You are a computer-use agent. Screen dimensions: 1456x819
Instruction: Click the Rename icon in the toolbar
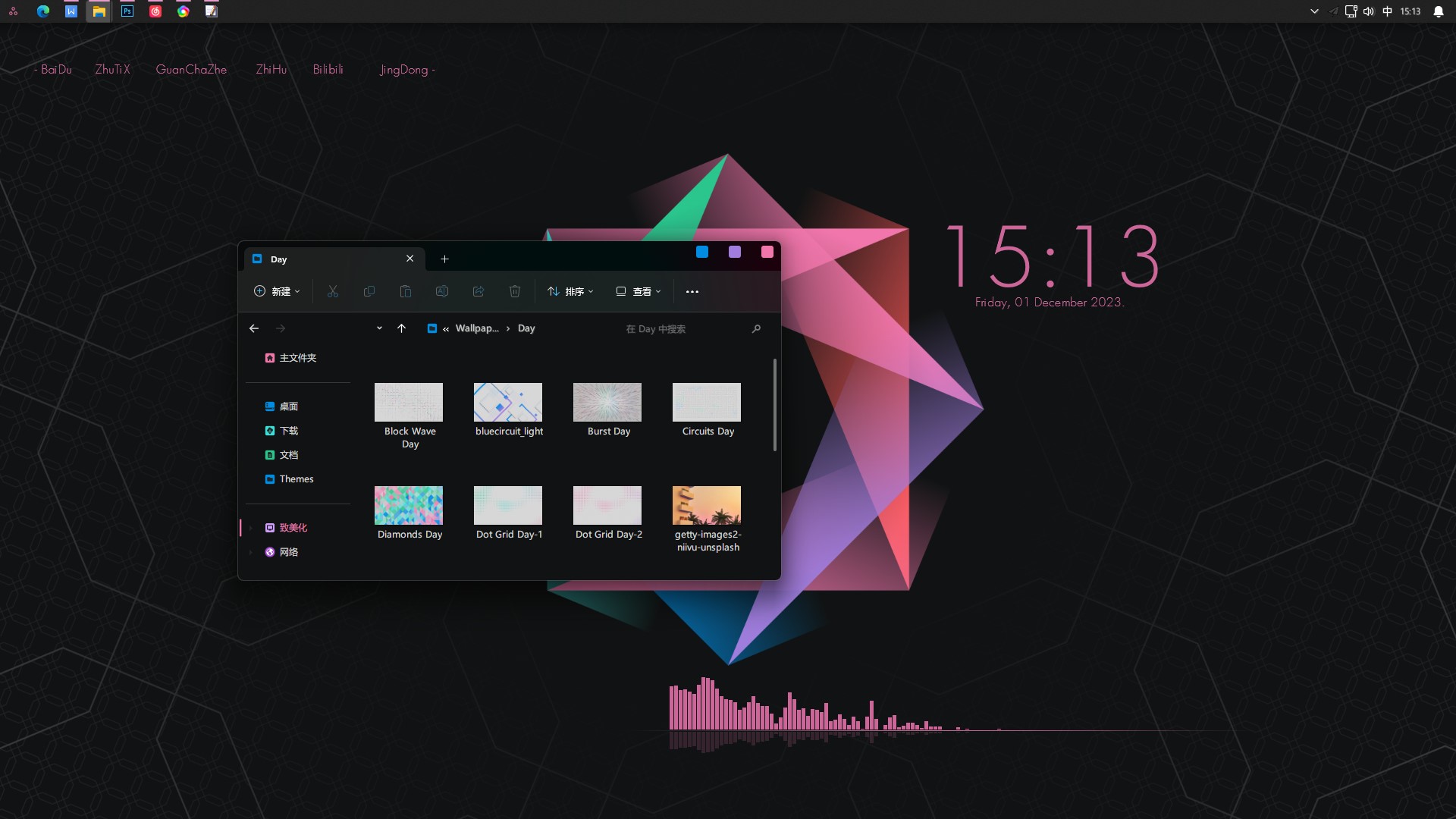[x=441, y=291]
